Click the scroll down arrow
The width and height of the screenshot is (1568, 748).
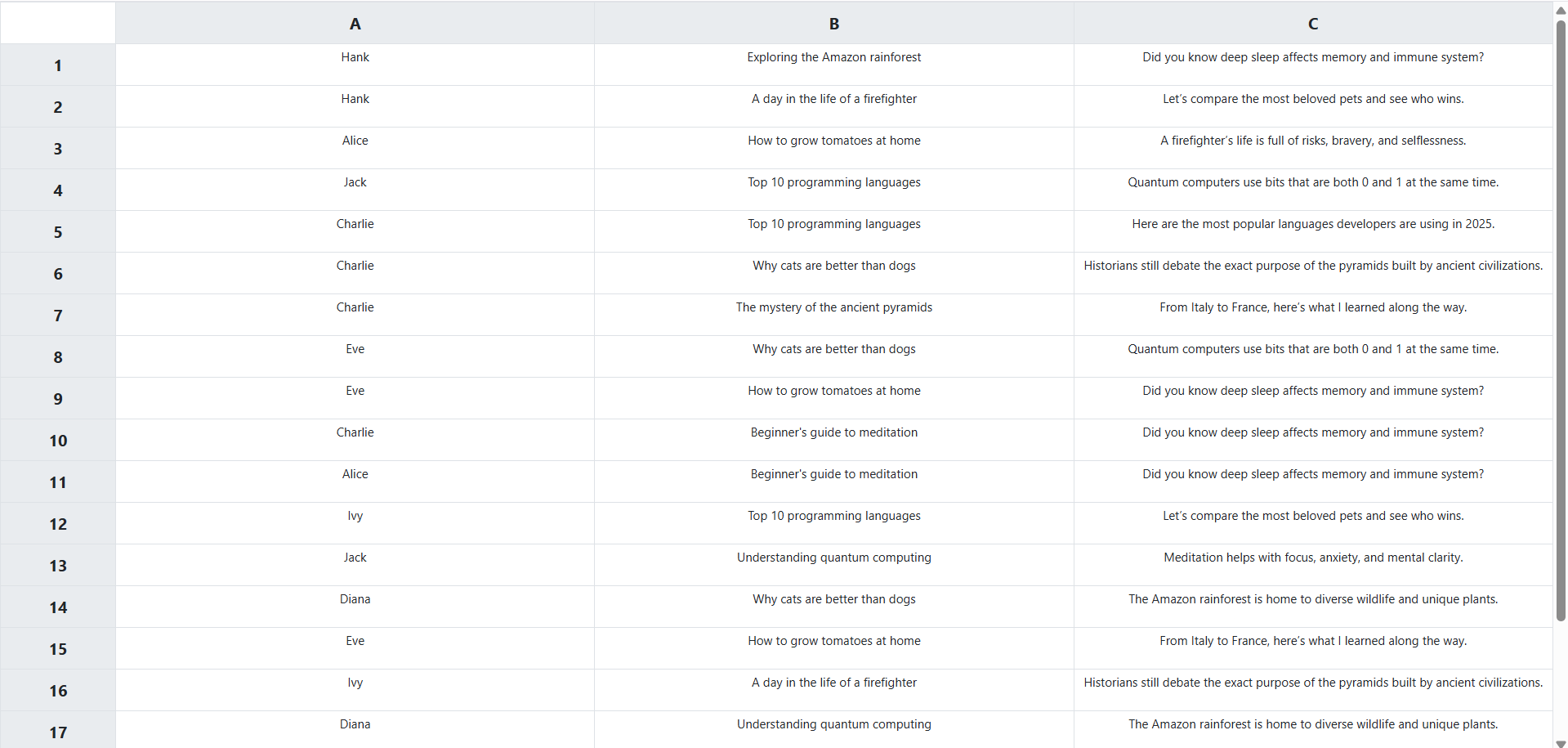tap(1561, 742)
